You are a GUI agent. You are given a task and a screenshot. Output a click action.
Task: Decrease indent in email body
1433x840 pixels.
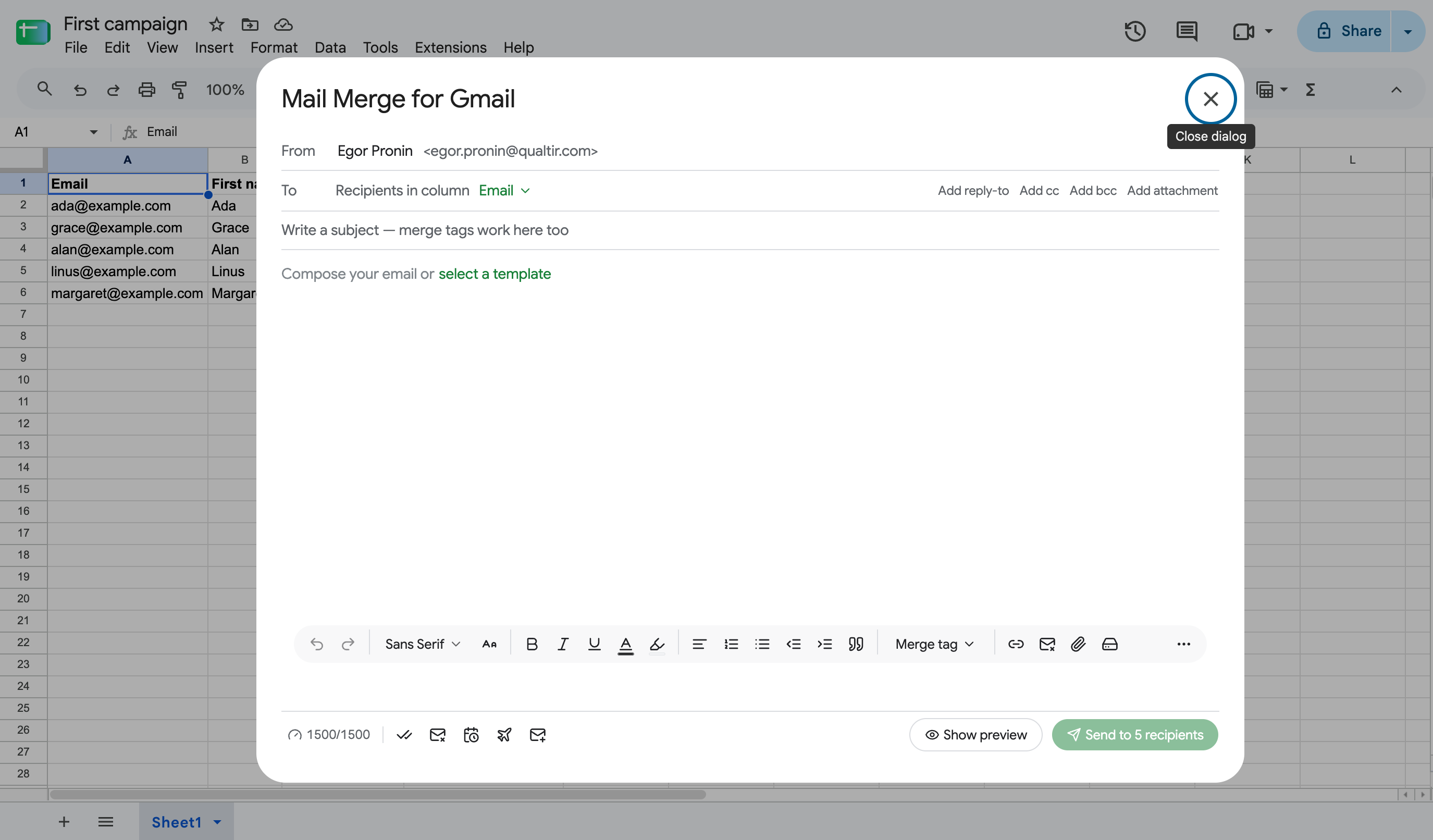tap(793, 644)
